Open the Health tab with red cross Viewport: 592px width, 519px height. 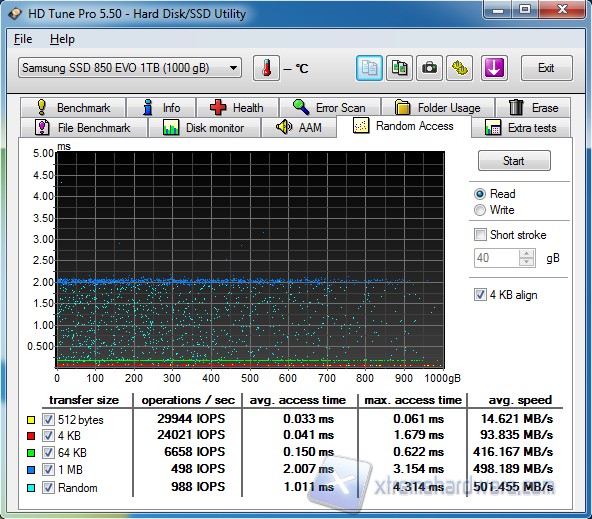pos(237,108)
